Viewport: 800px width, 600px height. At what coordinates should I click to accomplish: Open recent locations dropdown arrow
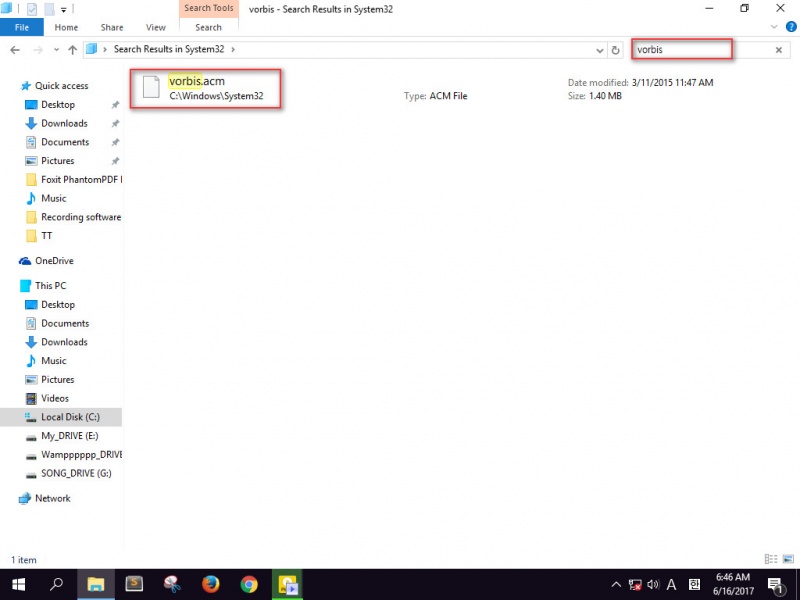pyautogui.click(x=56, y=50)
